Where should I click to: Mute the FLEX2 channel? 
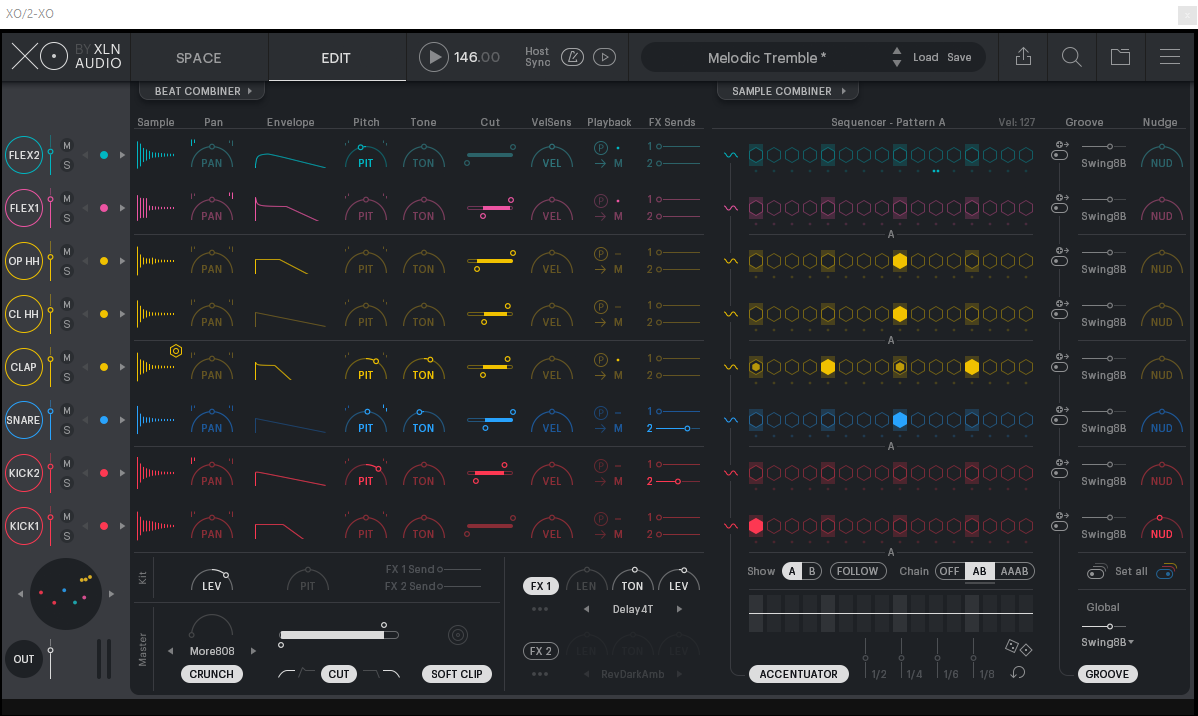(x=66, y=146)
